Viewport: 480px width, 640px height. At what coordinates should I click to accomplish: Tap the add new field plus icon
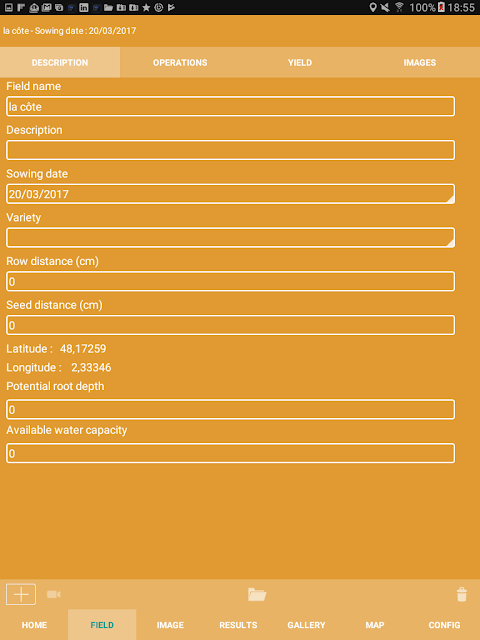[21, 594]
